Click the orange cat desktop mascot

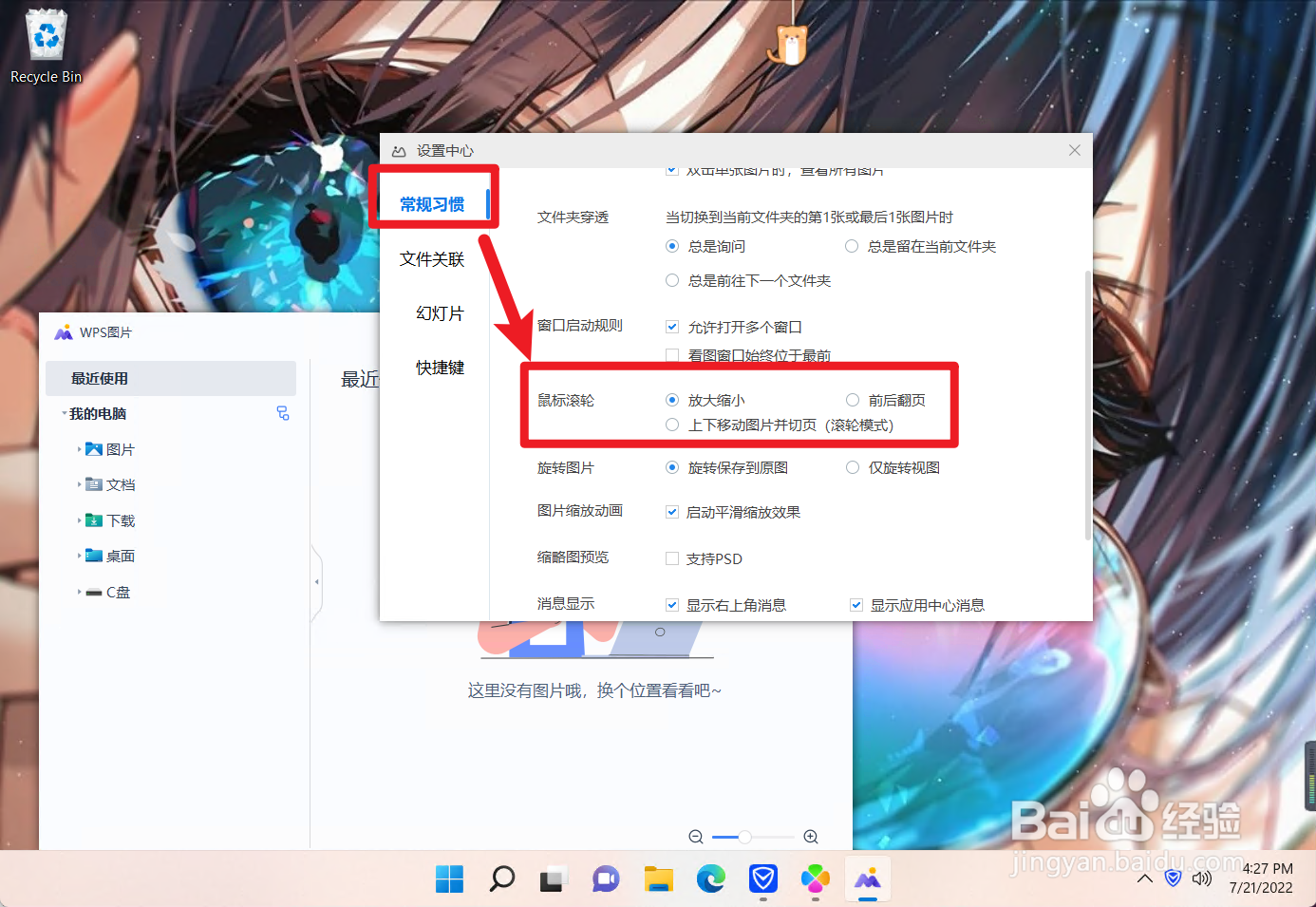tap(788, 44)
